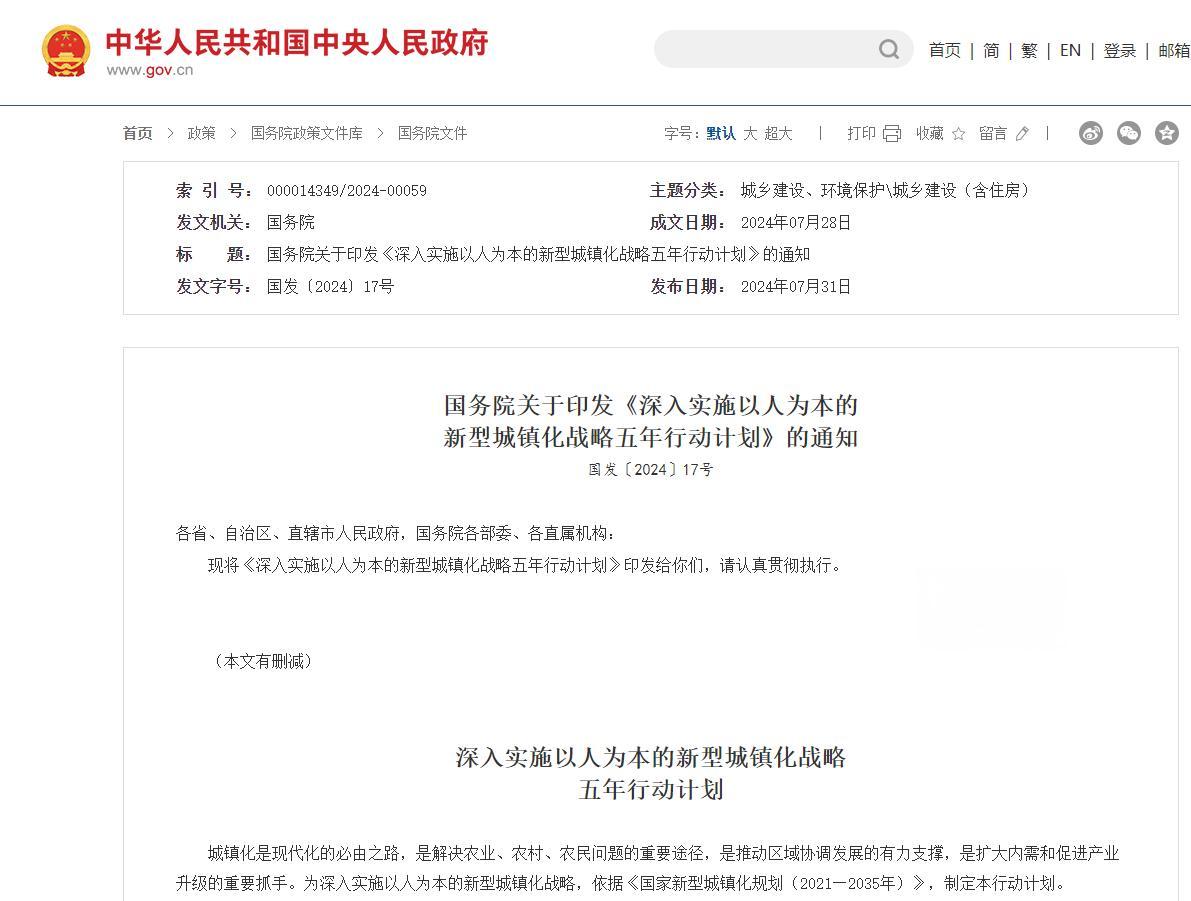
Task: Open the 登录 login link
Action: pos(1119,51)
